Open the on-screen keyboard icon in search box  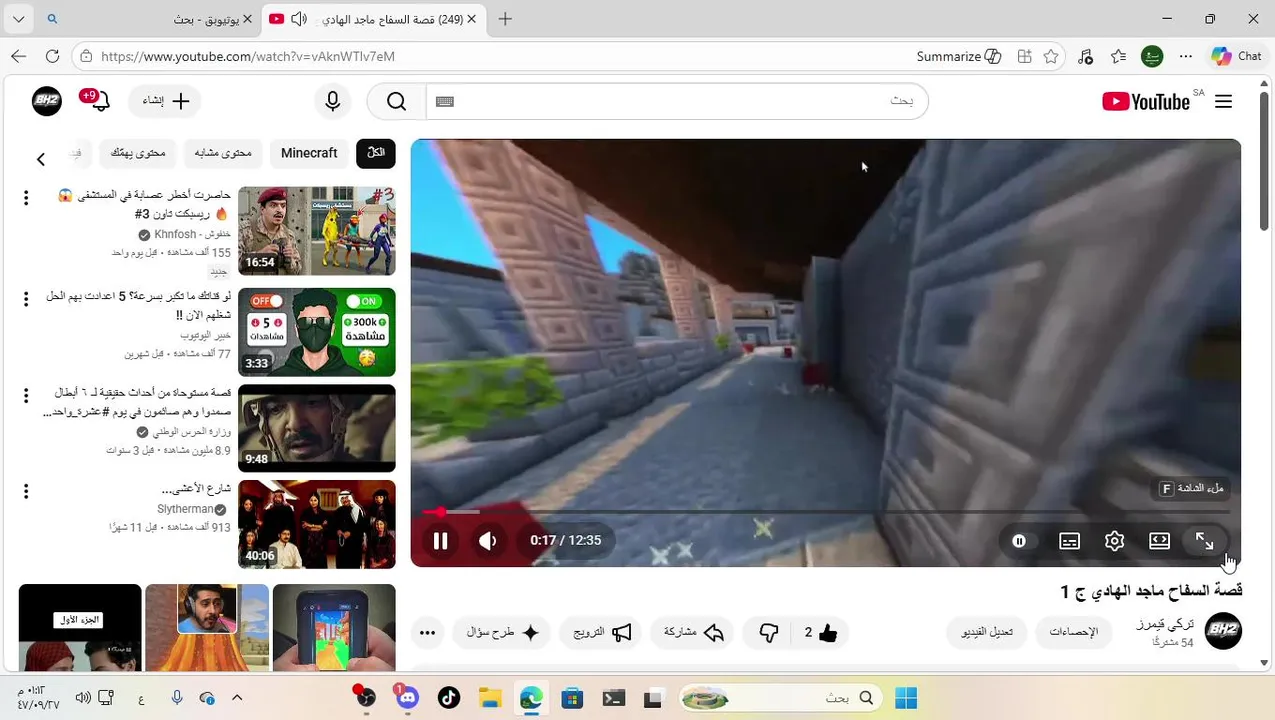point(445,101)
